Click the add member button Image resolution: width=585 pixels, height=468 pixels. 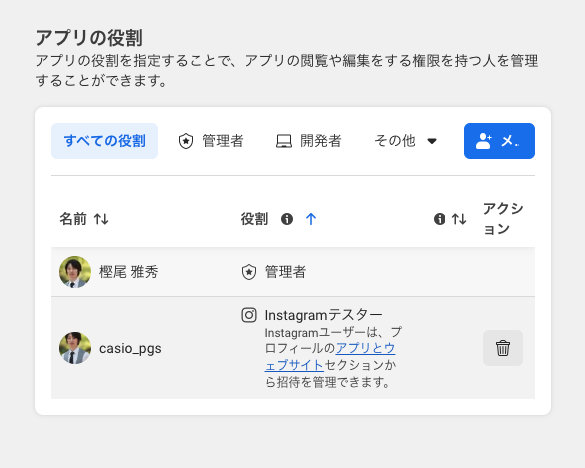(x=499, y=141)
